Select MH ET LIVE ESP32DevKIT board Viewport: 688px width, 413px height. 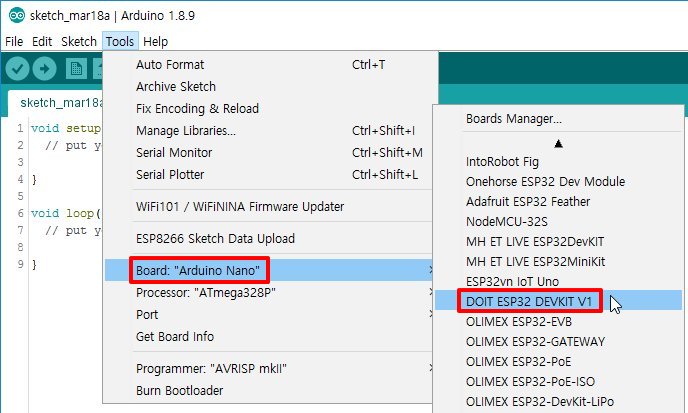(558, 242)
